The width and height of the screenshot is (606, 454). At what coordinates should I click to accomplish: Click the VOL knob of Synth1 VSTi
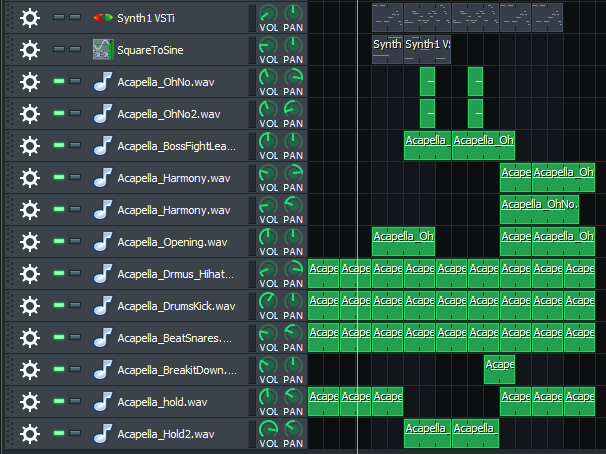click(268, 14)
